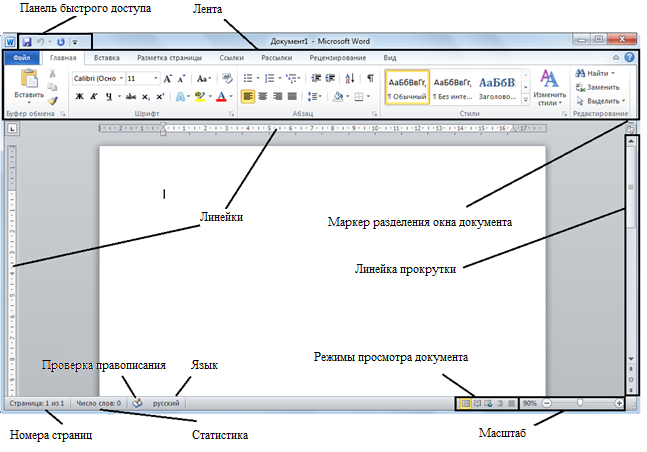Click the Save icon in quick access toolbar
The height and width of the screenshot is (452, 647).
pyautogui.click(x=27, y=42)
